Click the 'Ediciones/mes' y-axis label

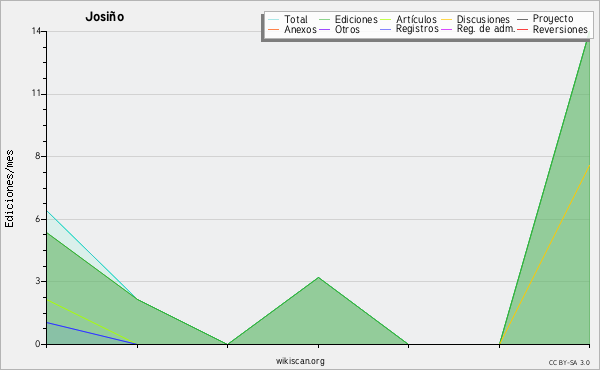point(9,189)
